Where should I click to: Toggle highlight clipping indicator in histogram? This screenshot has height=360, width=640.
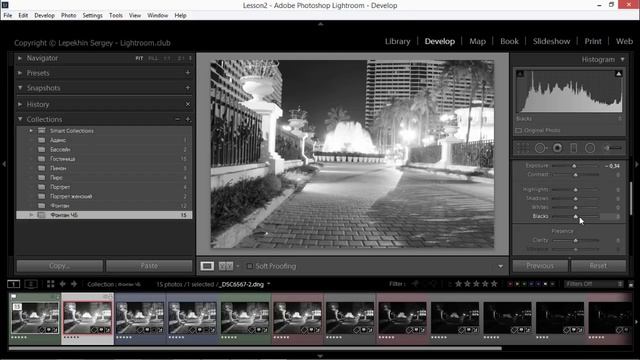coord(618,74)
